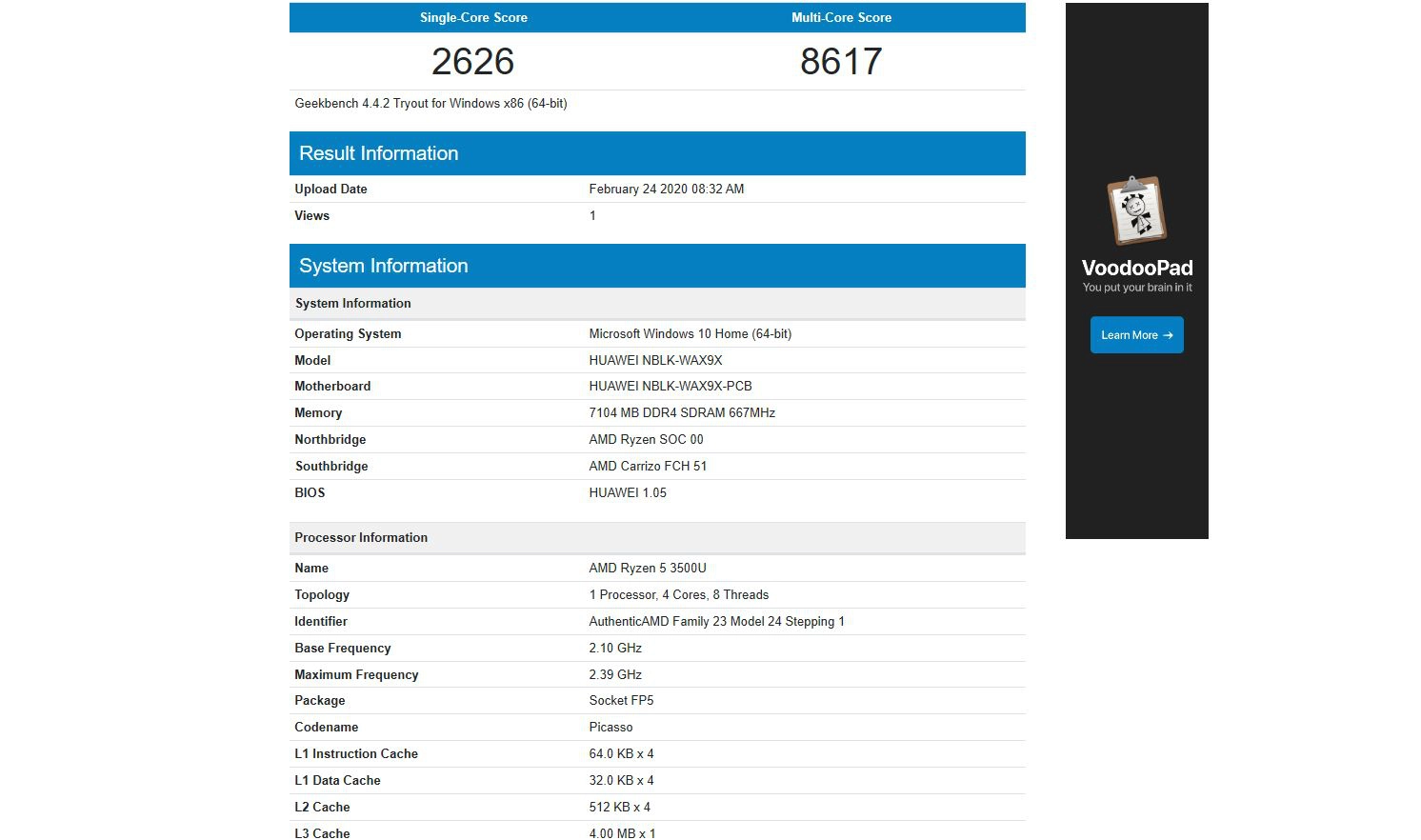This screenshot has width=1421, height=840.
Task: Click the HUAWEI 1.05 BIOS value
Action: [628, 492]
